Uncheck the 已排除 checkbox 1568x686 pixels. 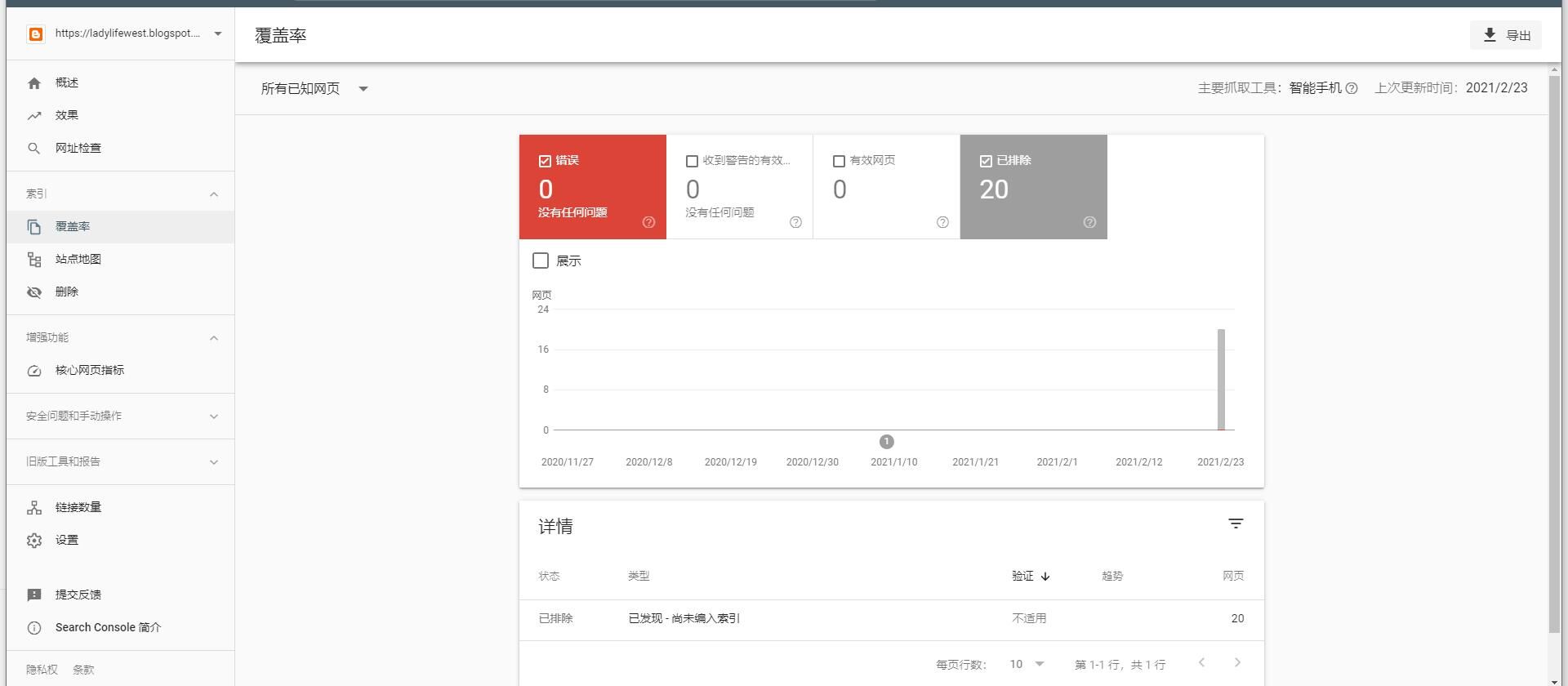coord(986,161)
